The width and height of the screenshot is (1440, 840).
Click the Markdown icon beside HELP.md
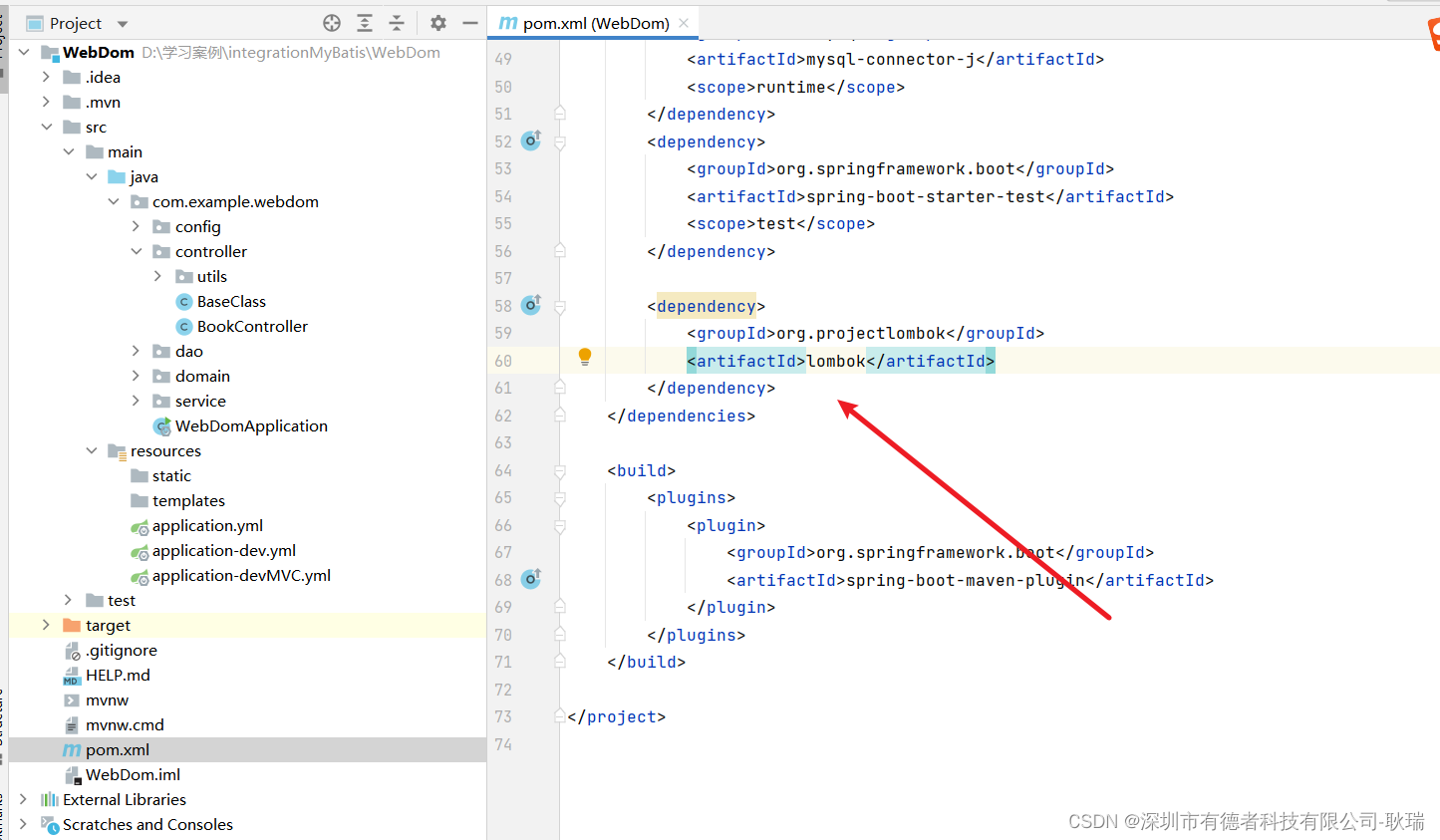[72, 676]
